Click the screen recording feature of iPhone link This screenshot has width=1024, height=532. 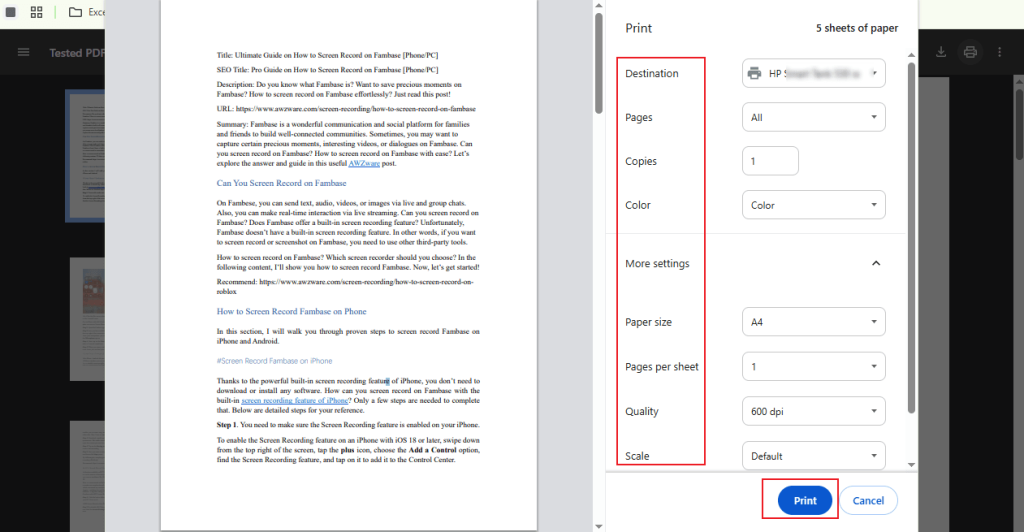click(x=295, y=401)
